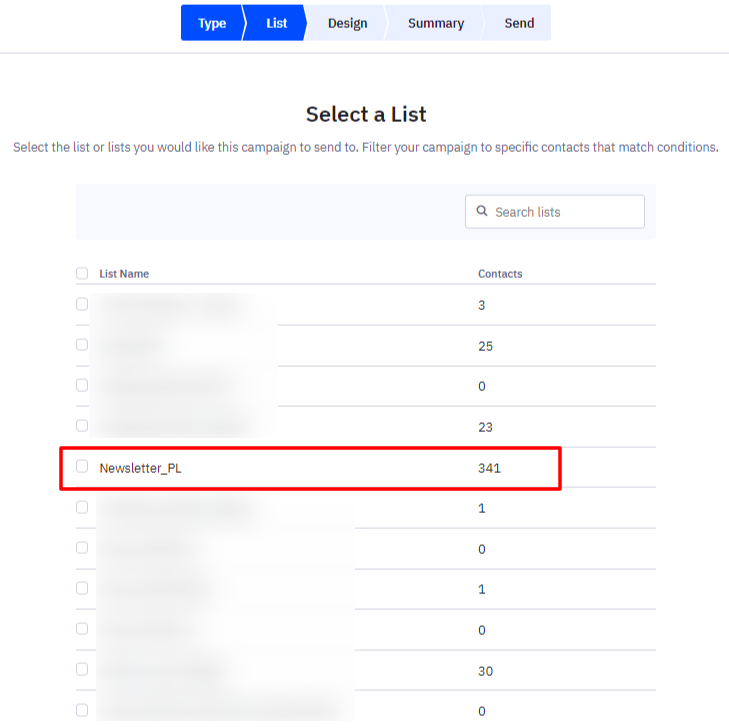This screenshot has height=728, width=729.
Task: Select checkbox for list with 25 contacts
Action: tap(82, 344)
